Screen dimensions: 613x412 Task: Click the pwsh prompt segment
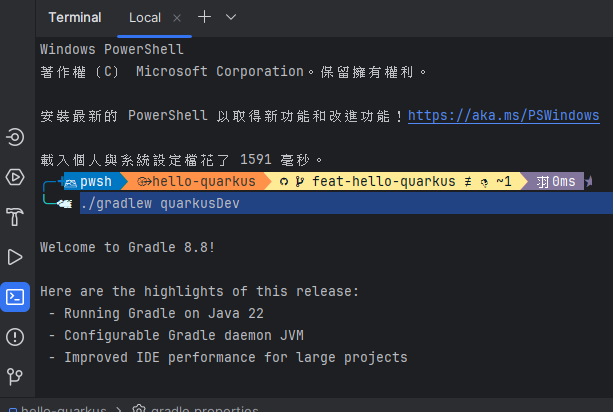(95, 182)
